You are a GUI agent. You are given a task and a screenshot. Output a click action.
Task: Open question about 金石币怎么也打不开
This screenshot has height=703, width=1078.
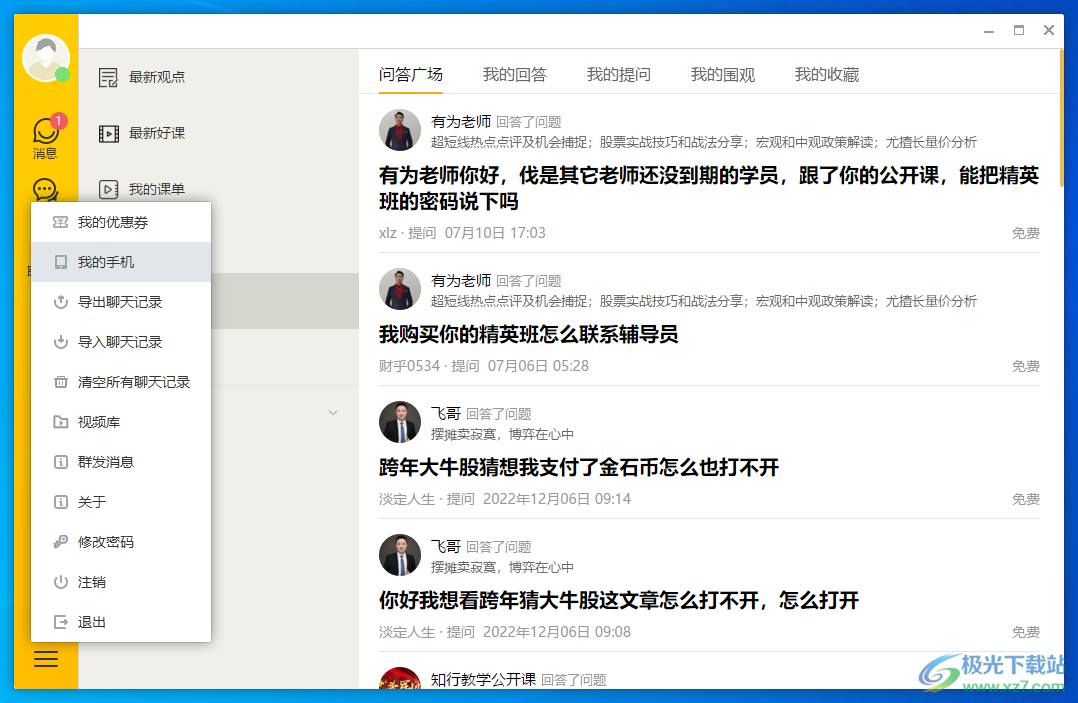click(x=578, y=468)
